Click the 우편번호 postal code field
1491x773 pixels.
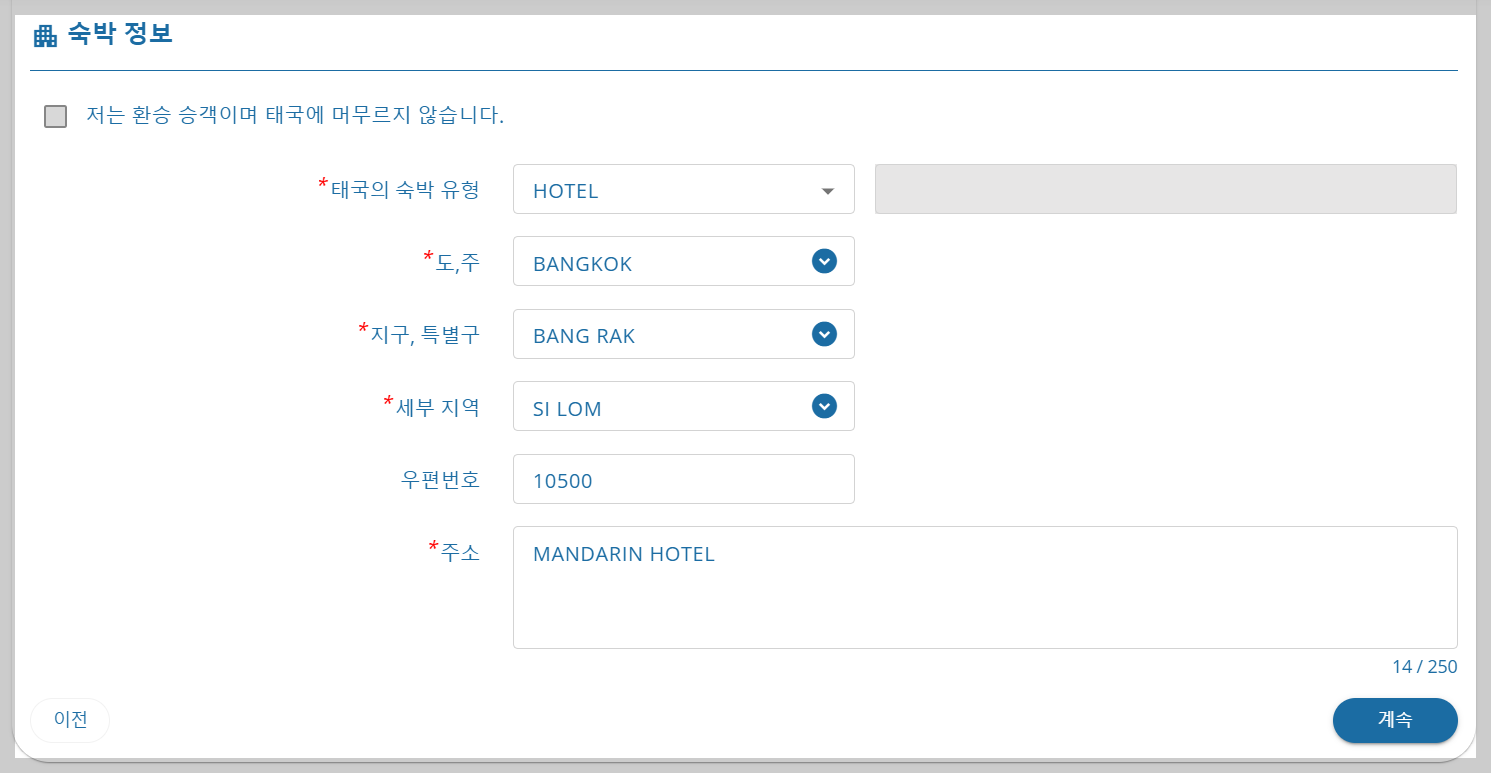[x=683, y=478]
